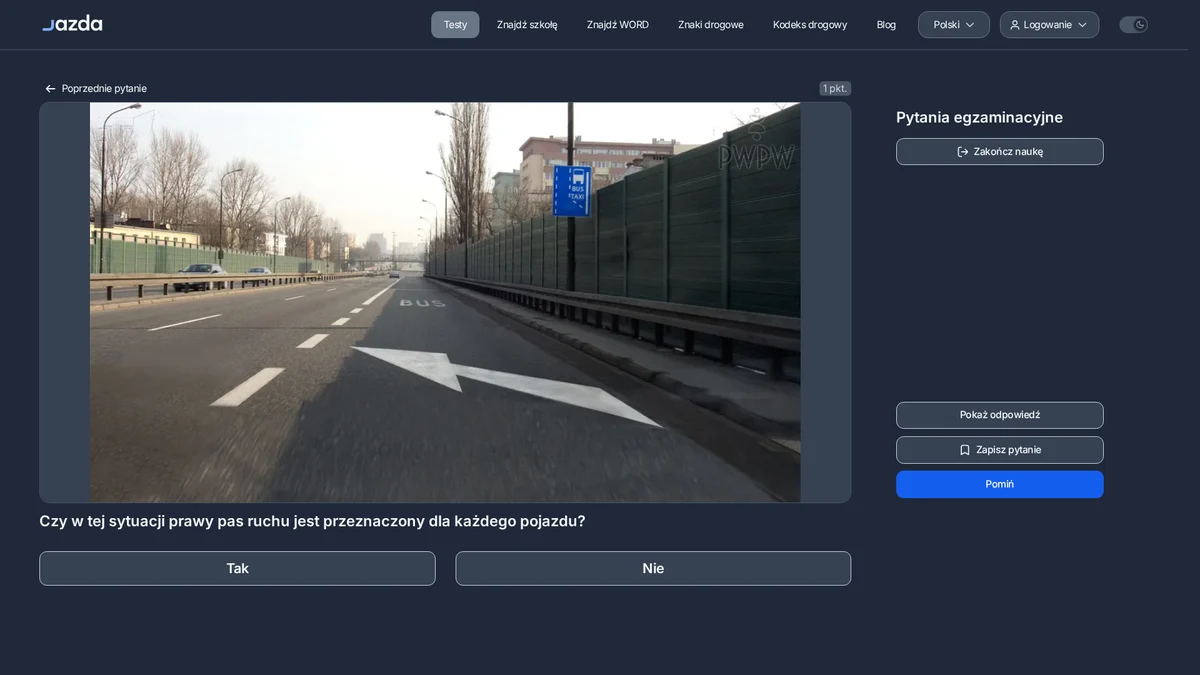Click the back arrow beside Poprzednie pytanie

[x=50, y=89]
